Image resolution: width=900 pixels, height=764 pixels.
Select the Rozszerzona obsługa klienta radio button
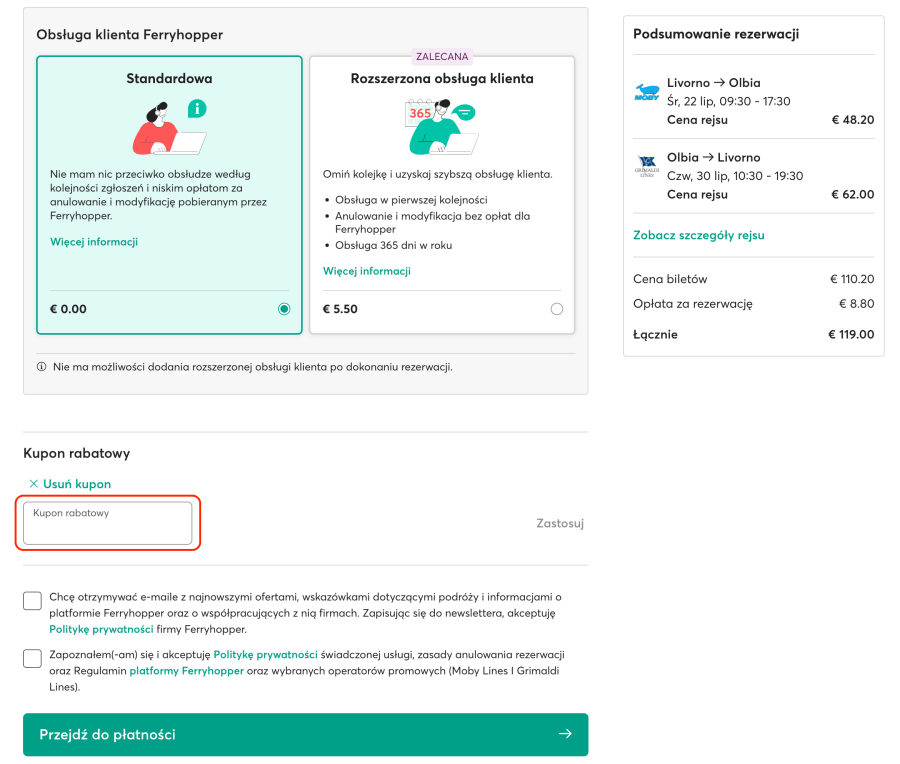[557, 309]
